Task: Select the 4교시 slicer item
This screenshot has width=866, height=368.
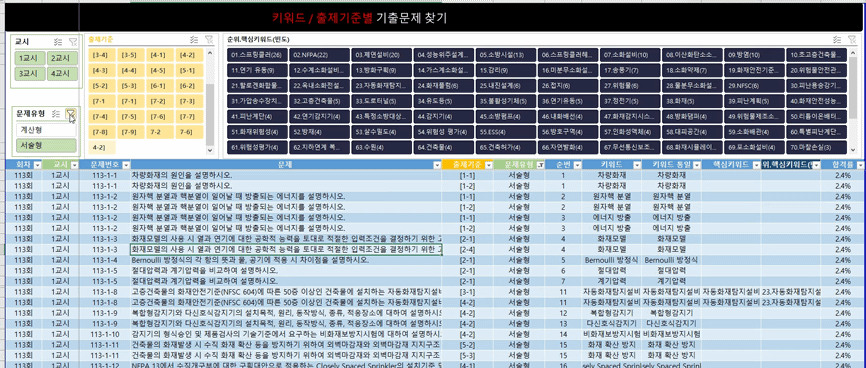Action: coord(62,73)
